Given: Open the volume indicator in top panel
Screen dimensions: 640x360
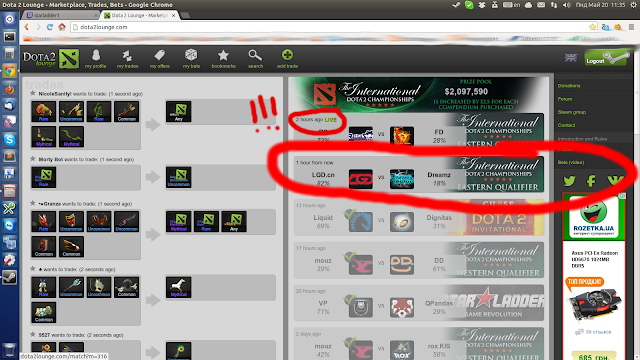Looking at the screenshot, I should [x=567, y=5].
